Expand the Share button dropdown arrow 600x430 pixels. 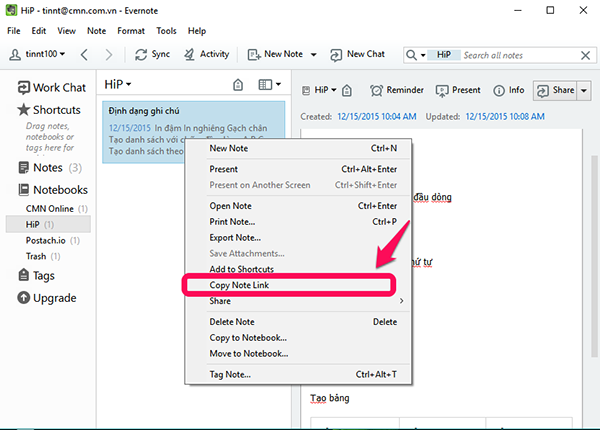coord(584,91)
